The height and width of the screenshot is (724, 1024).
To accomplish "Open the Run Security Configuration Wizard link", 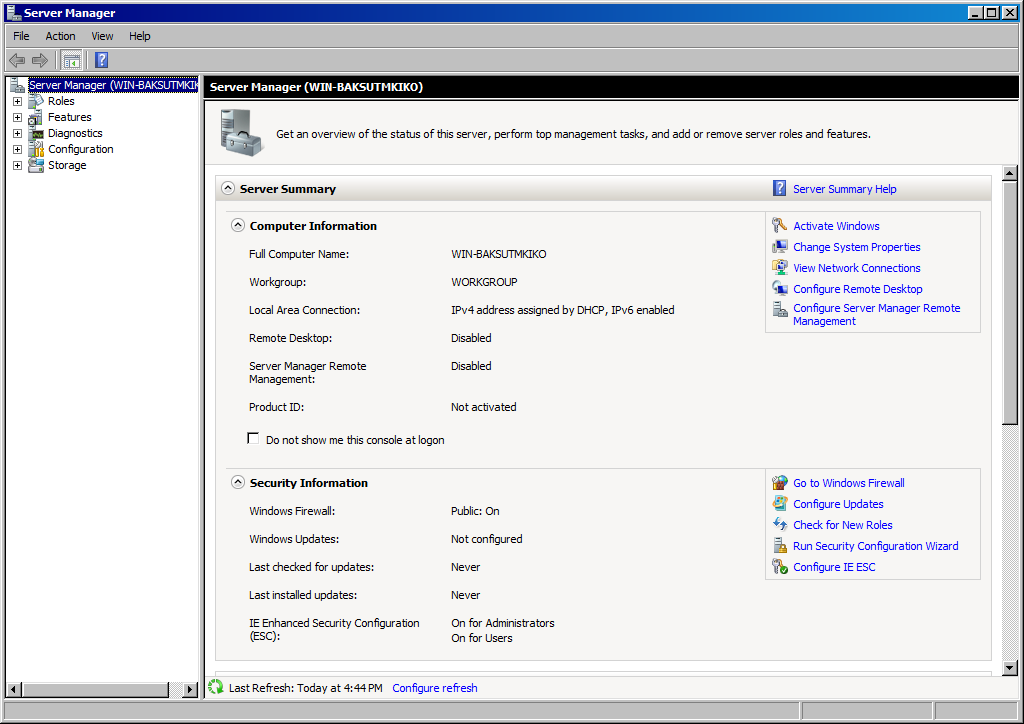I will click(x=875, y=546).
